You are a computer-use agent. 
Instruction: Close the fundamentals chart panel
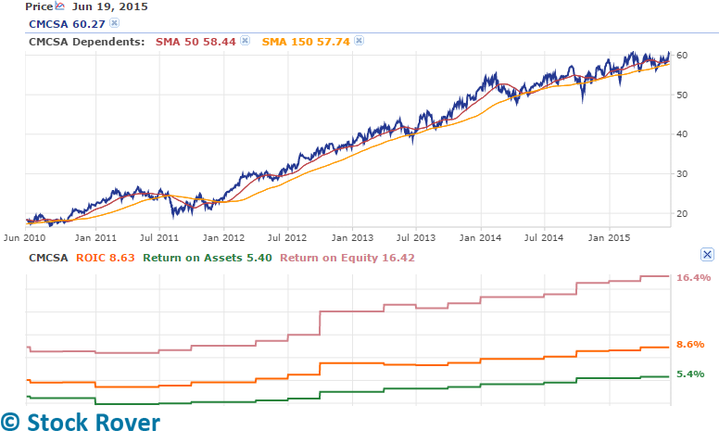click(x=707, y=254)
